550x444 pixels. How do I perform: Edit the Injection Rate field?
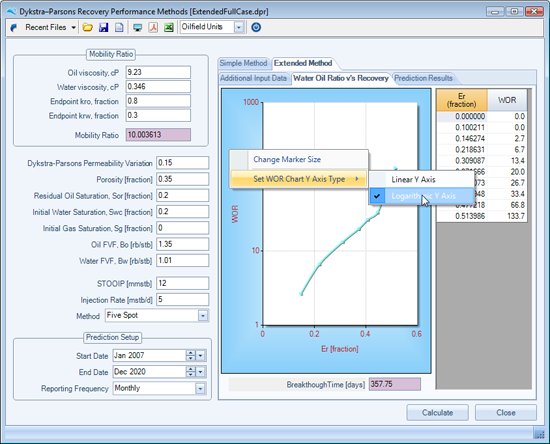click(182, 300)
